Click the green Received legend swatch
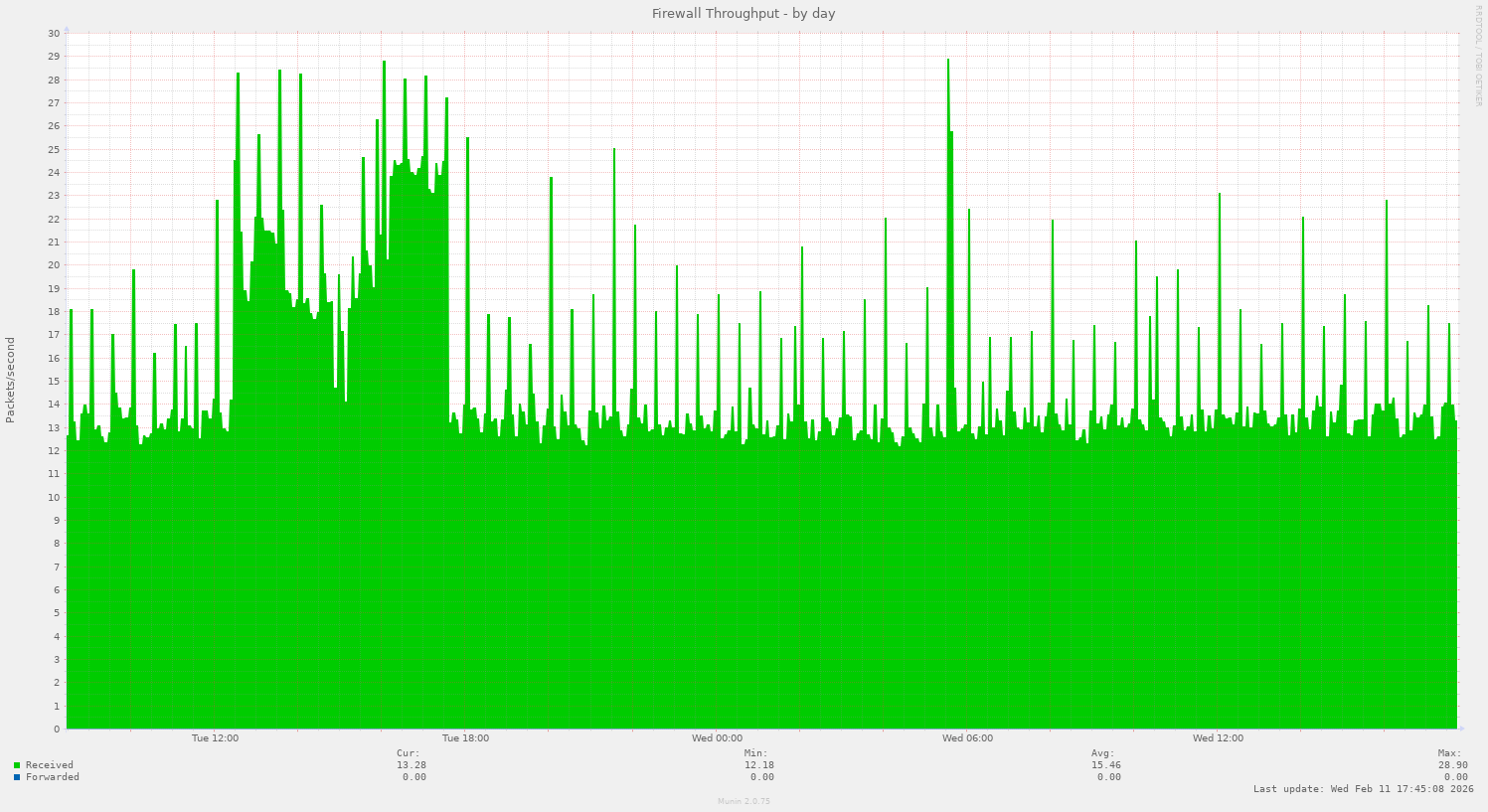Screen dimensions: 1488x812 point(15,765)
